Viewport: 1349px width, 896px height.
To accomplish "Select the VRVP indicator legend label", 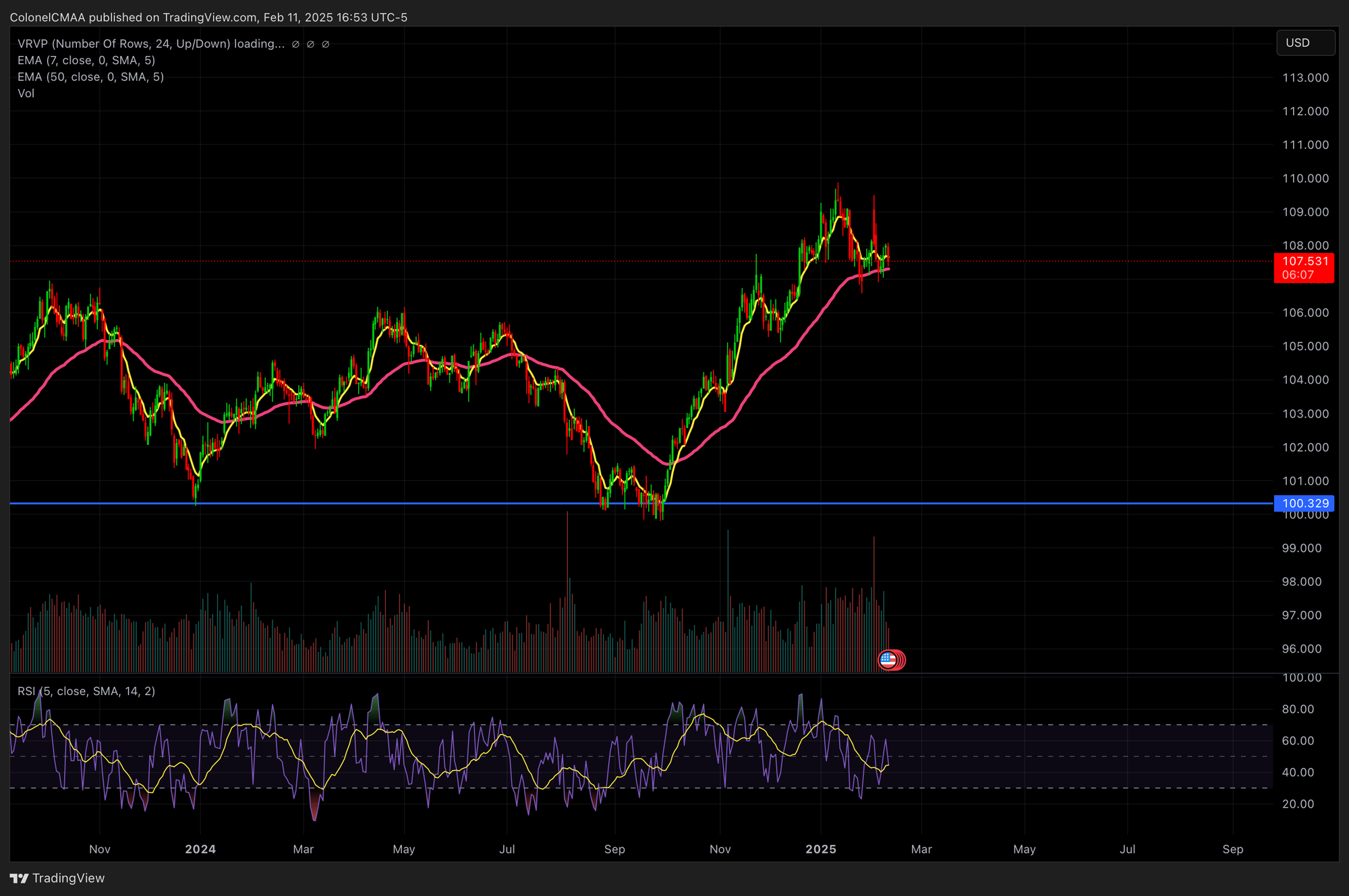I will point(150,44).
